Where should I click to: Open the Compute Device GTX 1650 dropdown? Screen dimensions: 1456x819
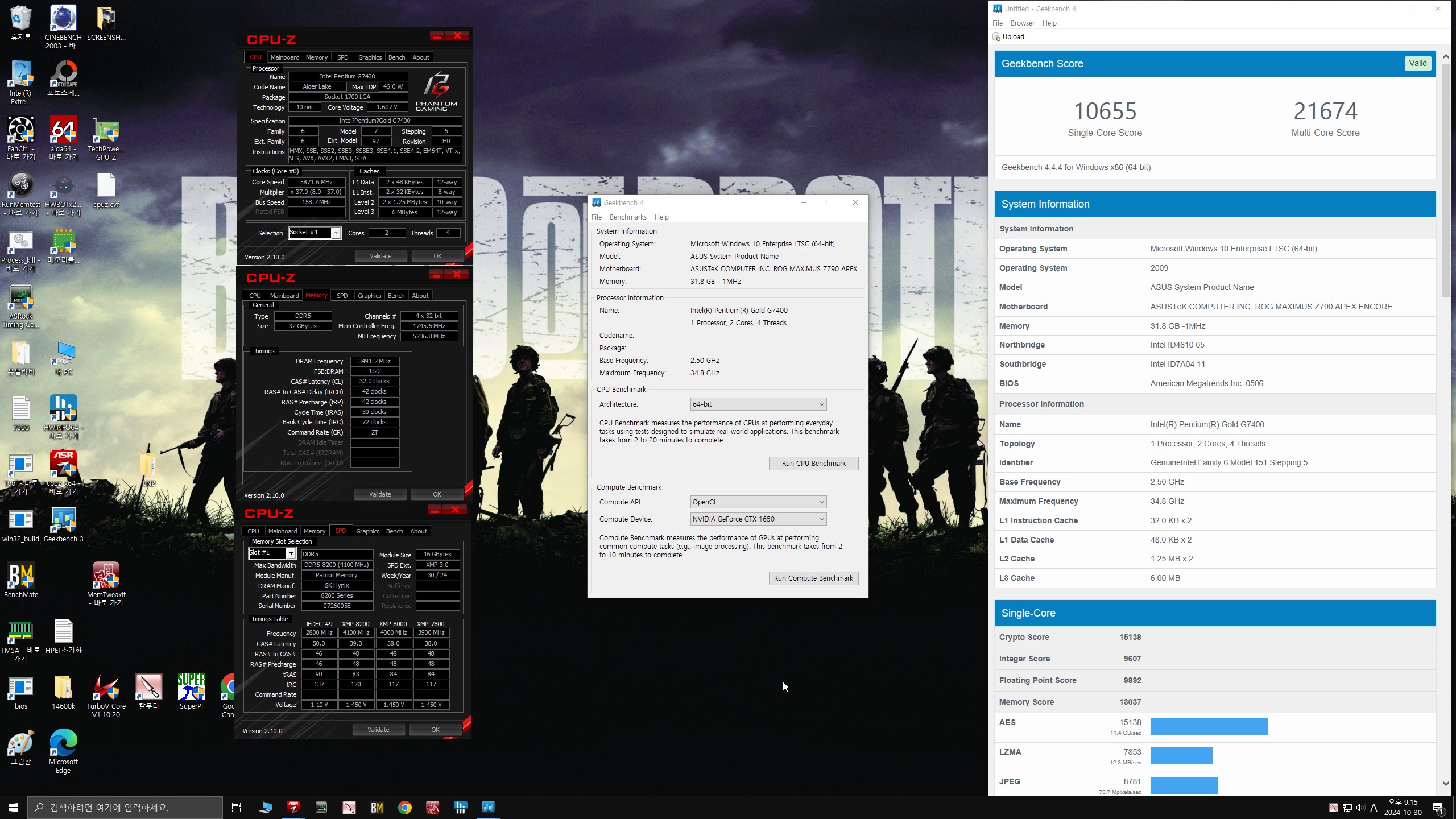(x=758, y=519)
